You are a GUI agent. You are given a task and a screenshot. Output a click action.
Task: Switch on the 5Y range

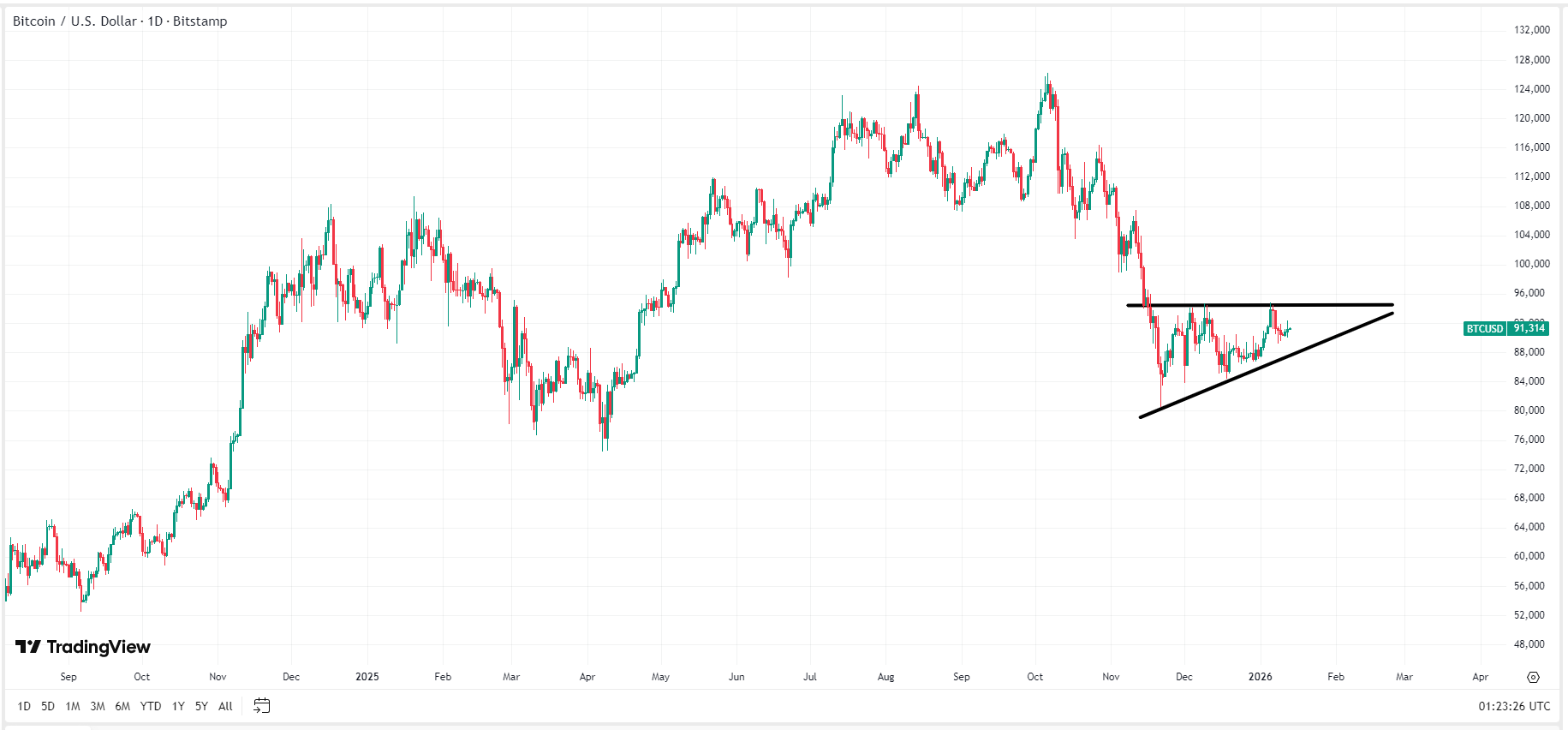click(x=200, y=706)
